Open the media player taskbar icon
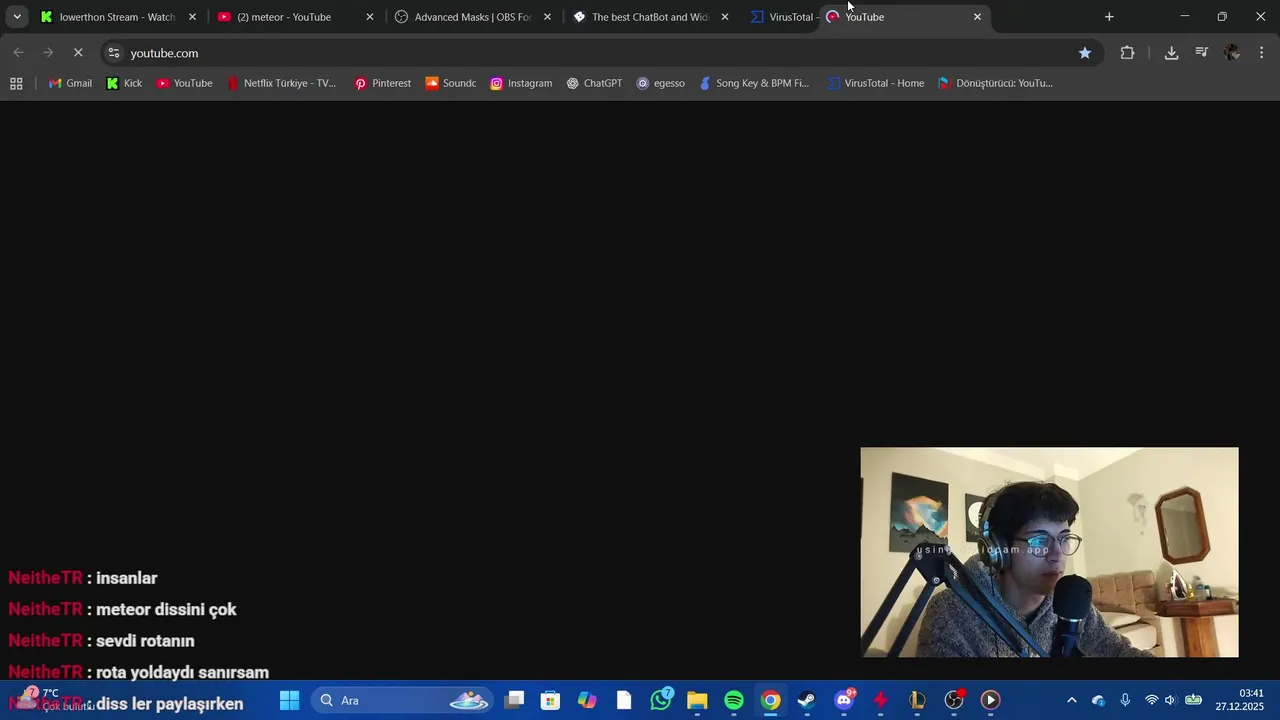 click(990, 700)
